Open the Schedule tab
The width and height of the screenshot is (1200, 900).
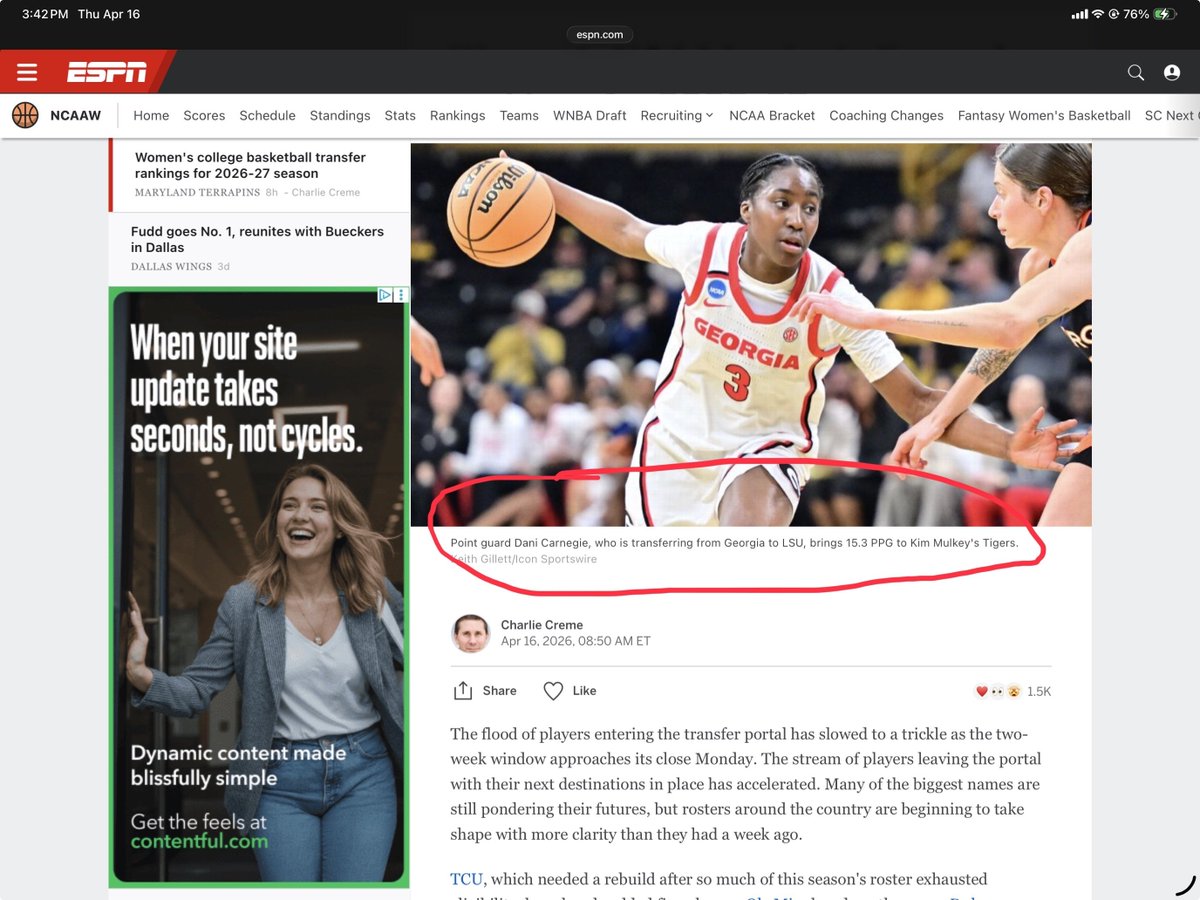[267, 115]
